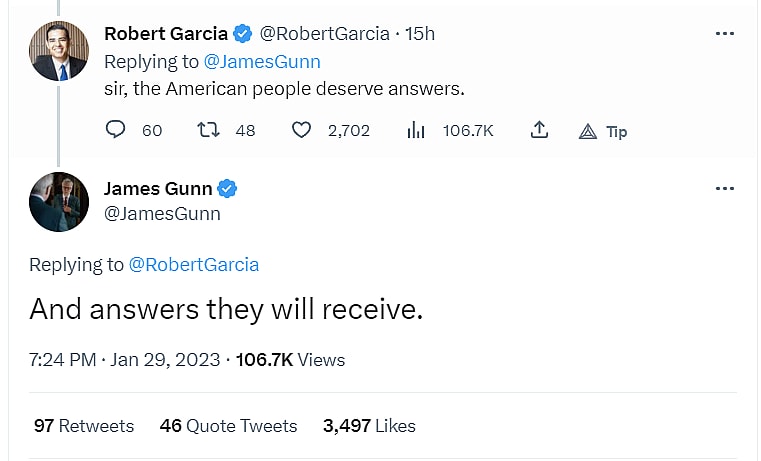View the 46 Quote Tweets list
Image resolution: width=761 pixels, height=461 pixels.
pyautogui.click(x=228, y=426)
